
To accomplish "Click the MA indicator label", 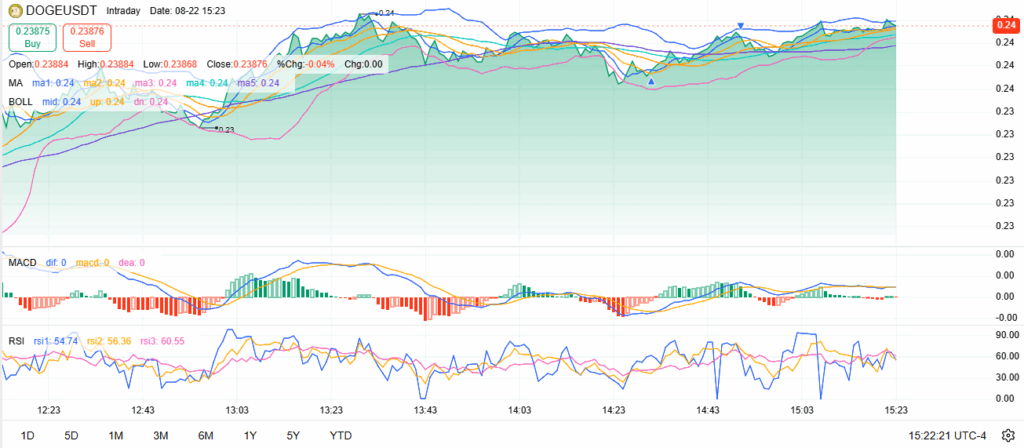I will click(x=15, y=83).
